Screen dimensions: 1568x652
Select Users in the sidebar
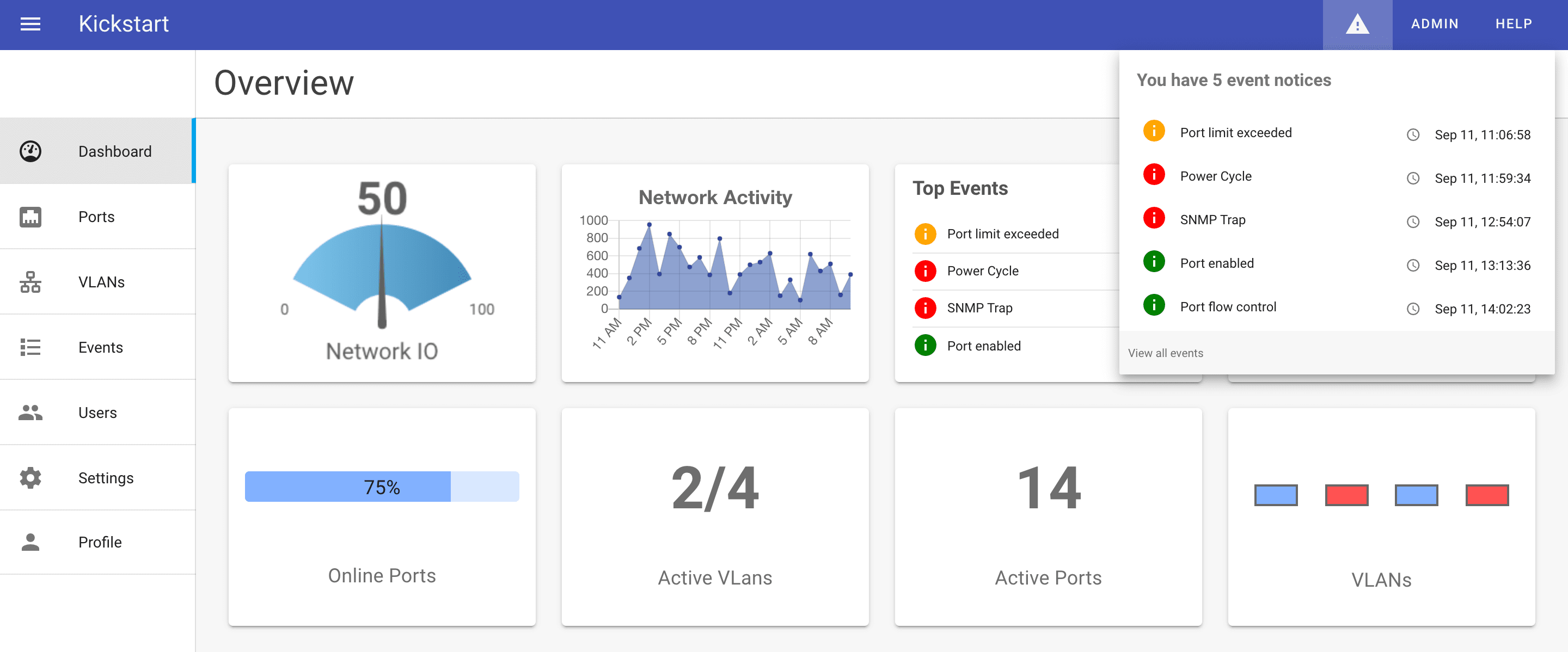click(97, 413)
